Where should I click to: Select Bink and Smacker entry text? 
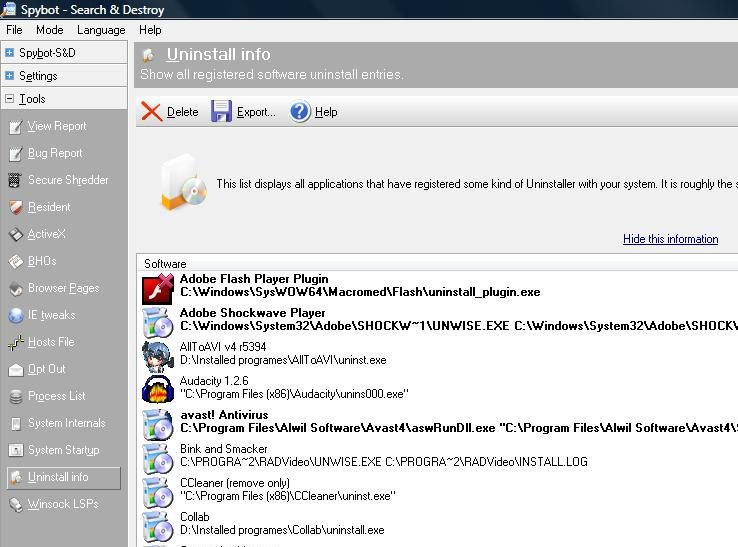[224, 449]
